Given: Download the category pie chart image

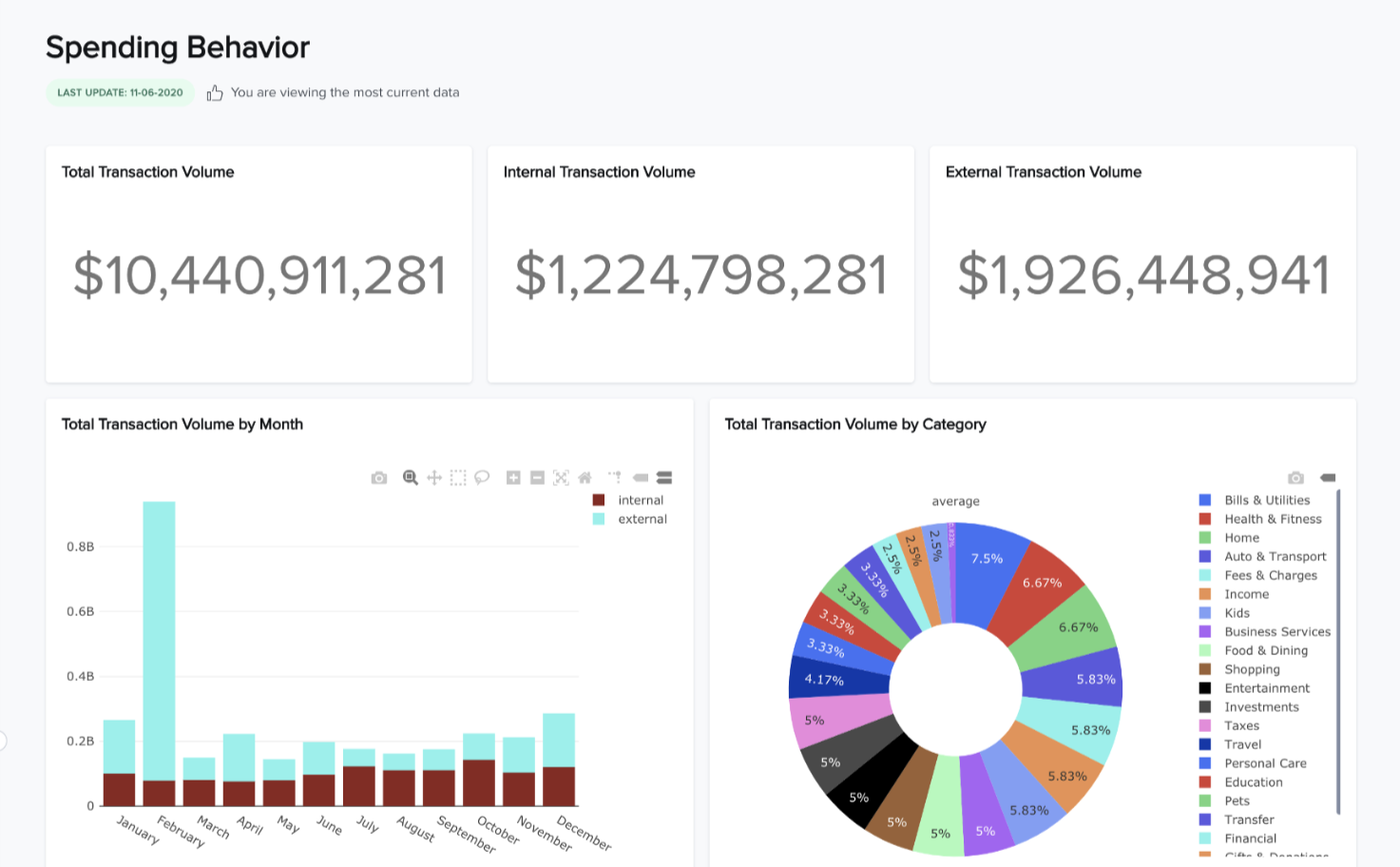Looking at the screenshot, I should point(1295,477).
